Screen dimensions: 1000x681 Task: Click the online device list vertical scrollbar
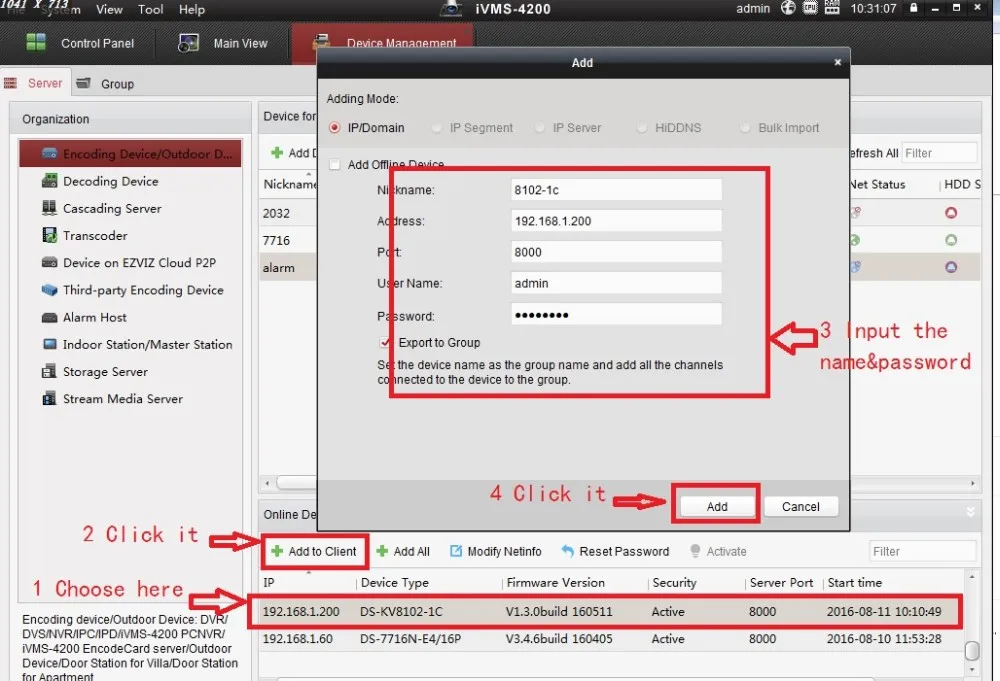[972, 650]
